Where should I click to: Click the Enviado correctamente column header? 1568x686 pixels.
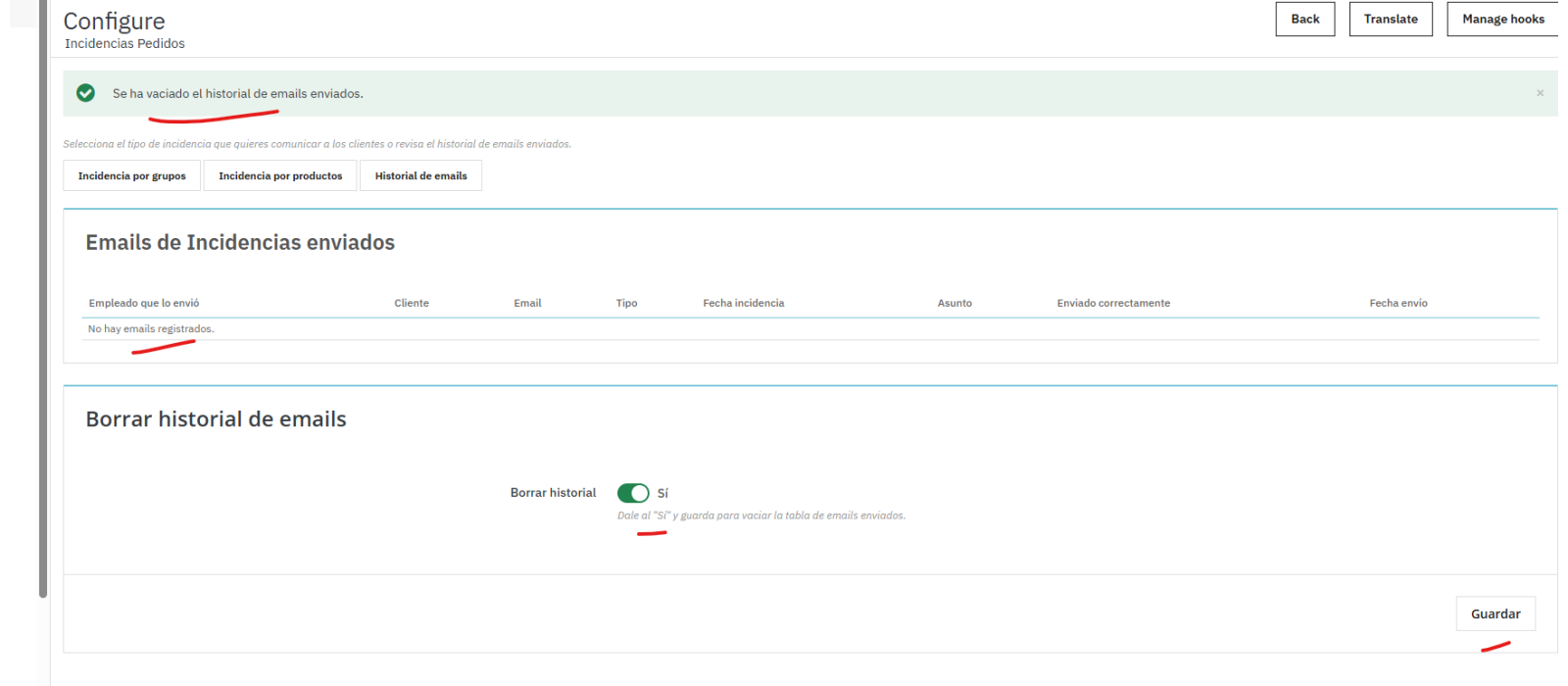pos(1113,303)
